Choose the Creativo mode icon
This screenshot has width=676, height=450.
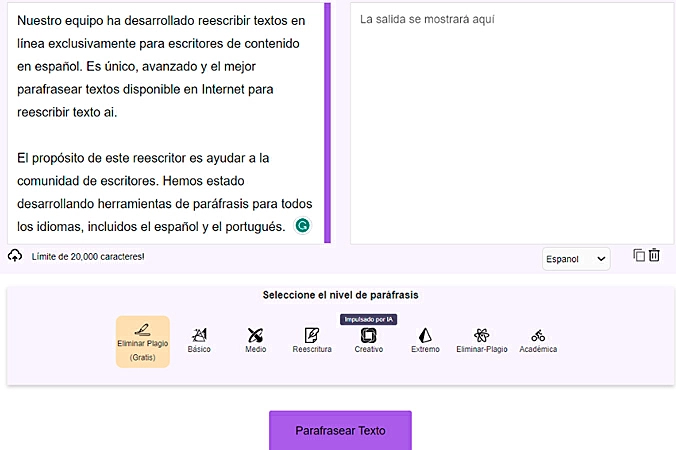[x=368, y=336]
